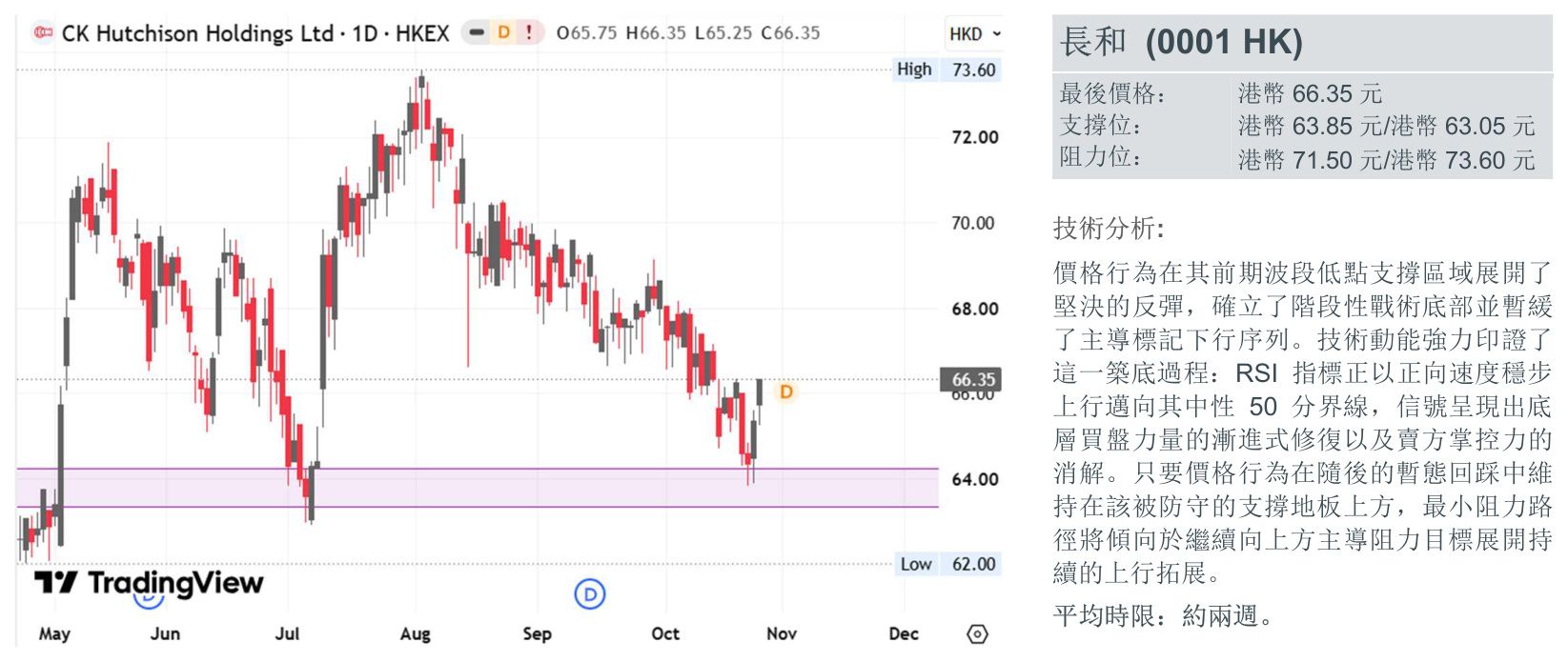This screenshot has height=662, width=1568.
Task: Click the 長和 (0001 HK) heading
Action: pyautogui.click(x=1181, y=42)
